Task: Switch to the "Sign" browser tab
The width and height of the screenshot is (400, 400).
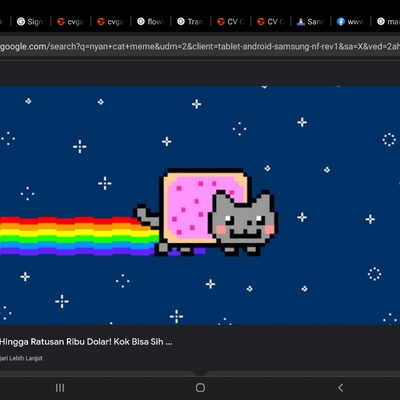Action: 30,22
